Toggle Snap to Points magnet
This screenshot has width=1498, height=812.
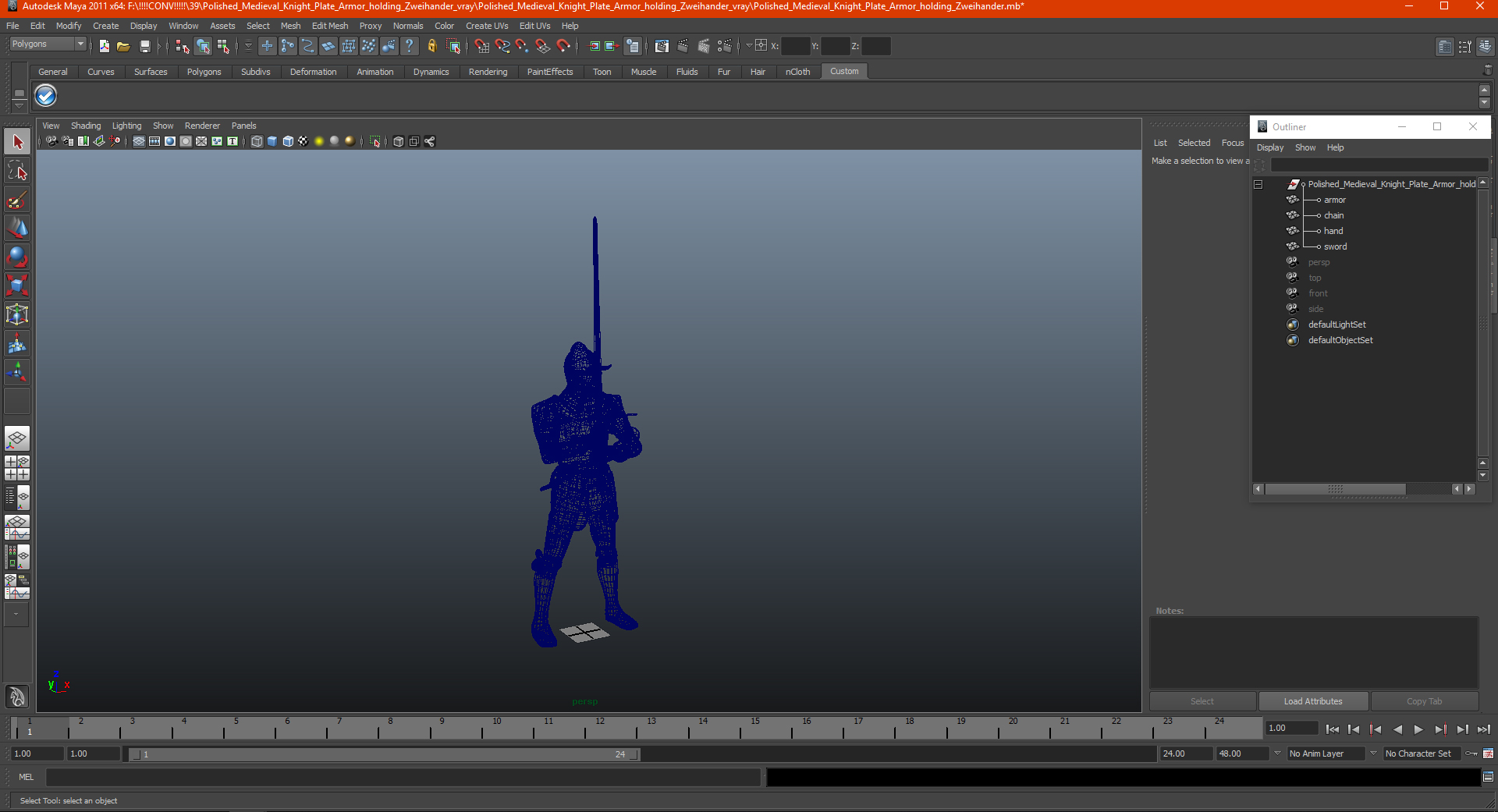523,46
